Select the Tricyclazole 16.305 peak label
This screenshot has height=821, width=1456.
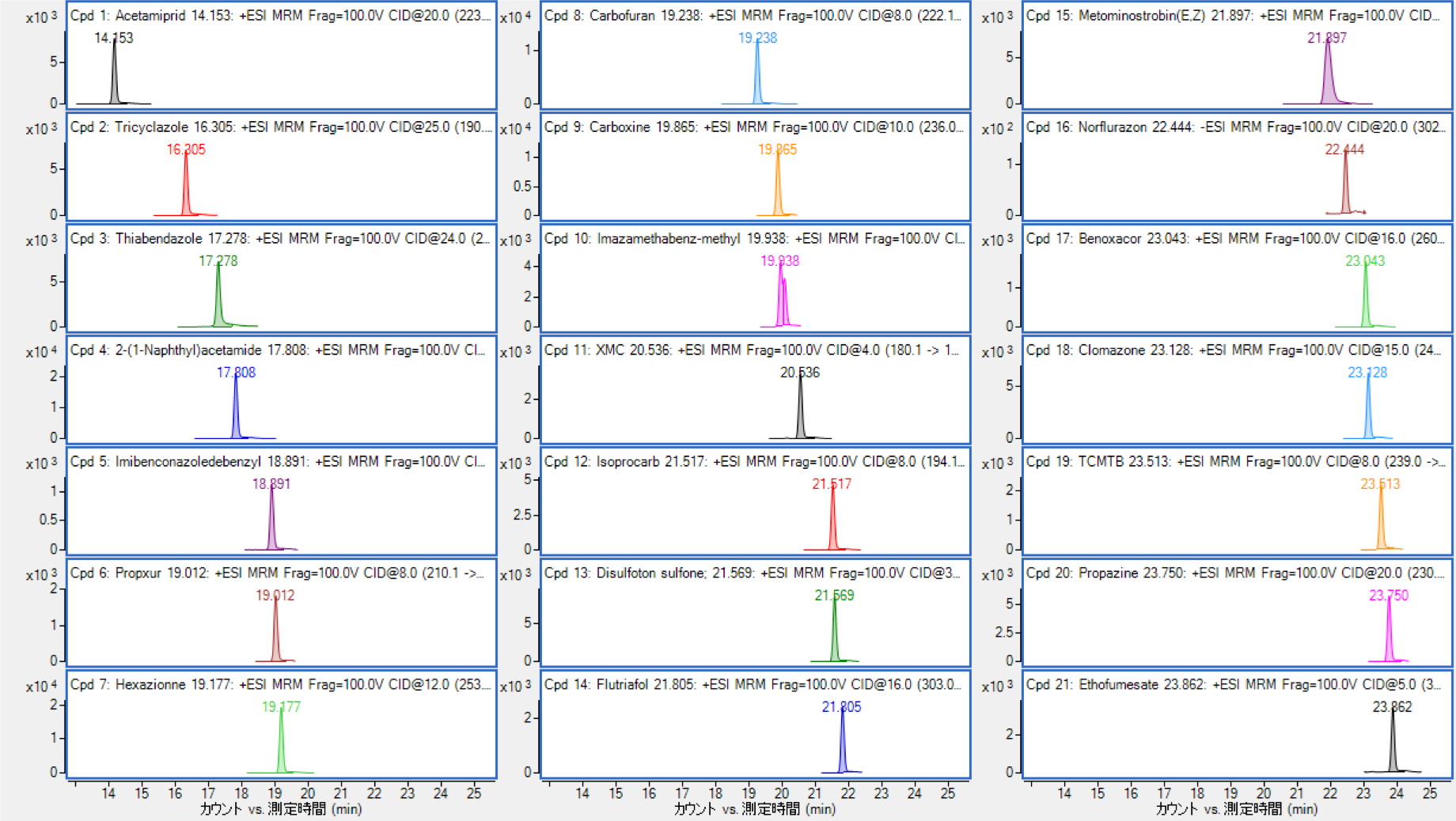[186, 149]
